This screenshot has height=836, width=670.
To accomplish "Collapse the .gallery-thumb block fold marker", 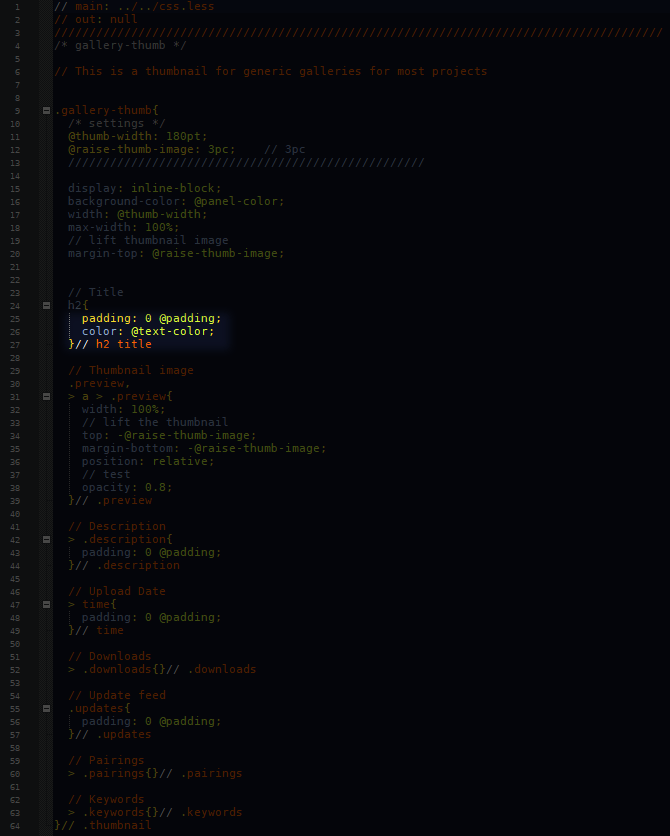I will tap(46, 110).
